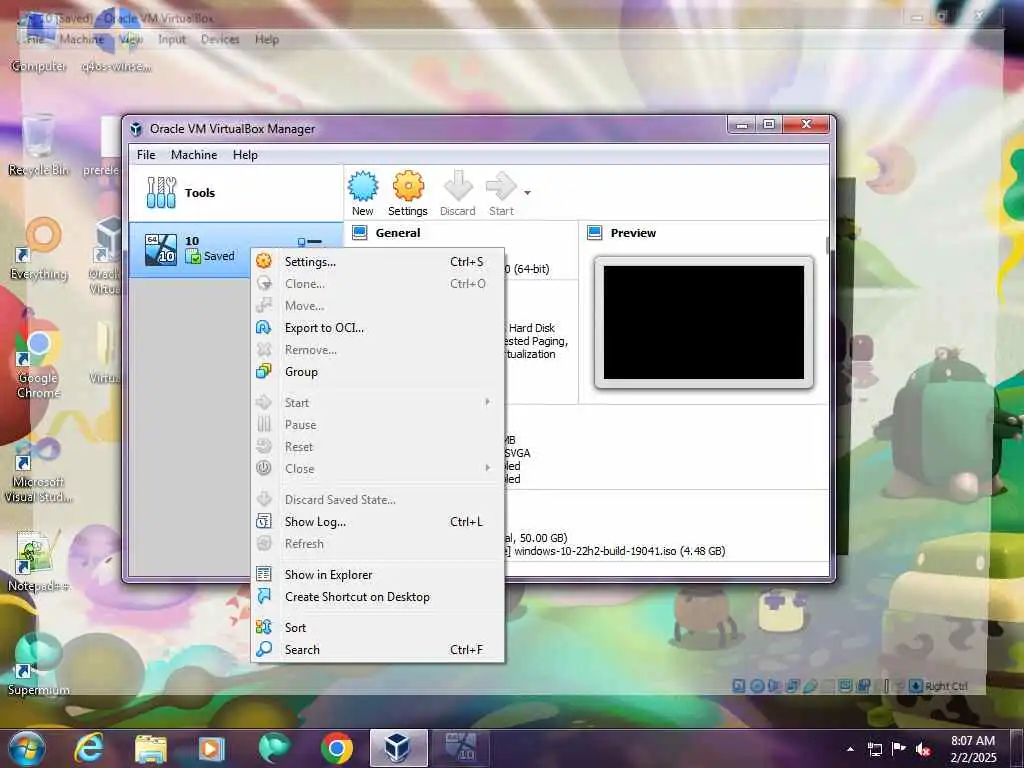This screenshot has height=768, width=1024.
Task: Click the General section header
Action: point(398,233)
